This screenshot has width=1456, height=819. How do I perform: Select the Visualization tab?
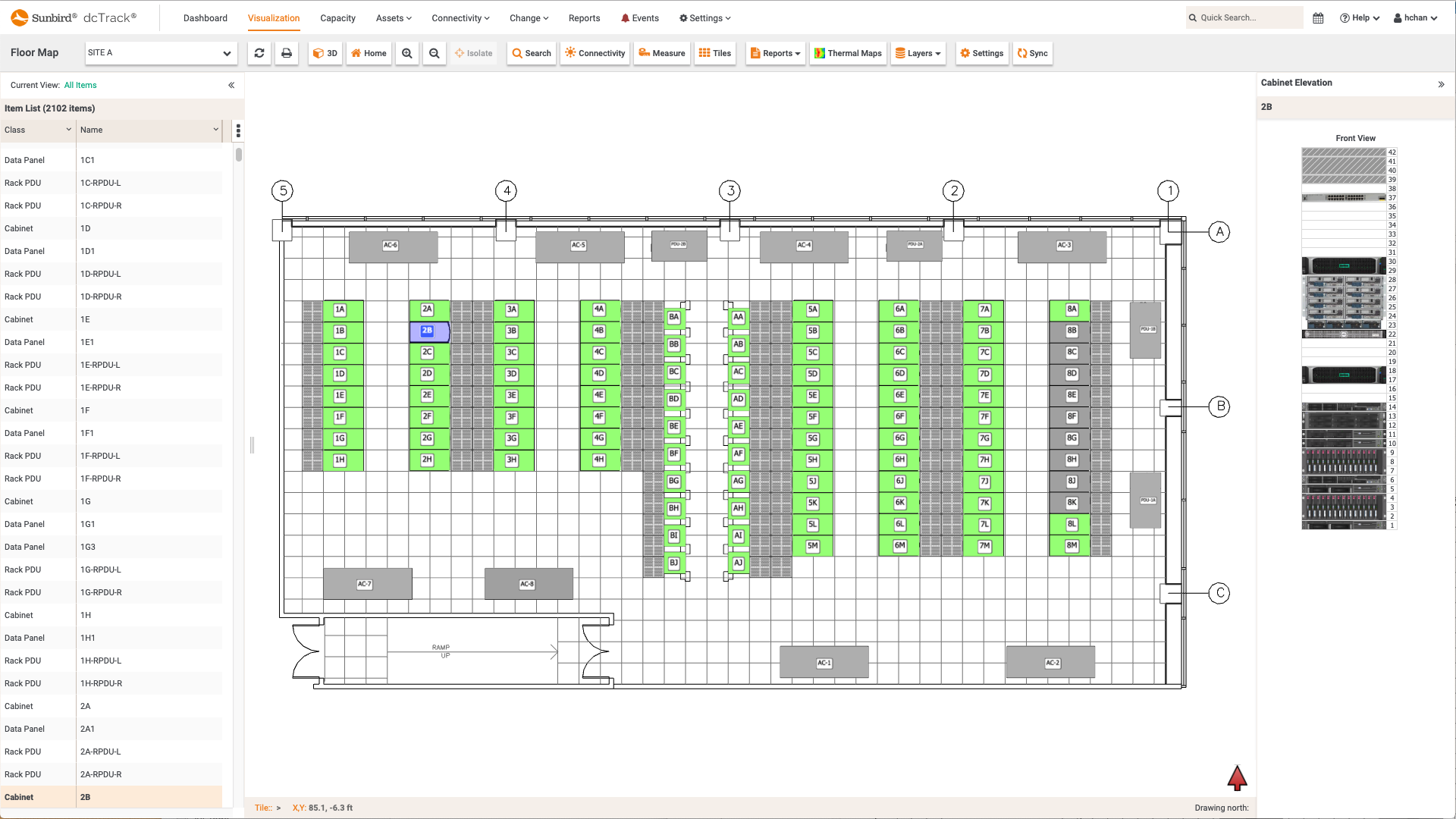pos(273,18)
